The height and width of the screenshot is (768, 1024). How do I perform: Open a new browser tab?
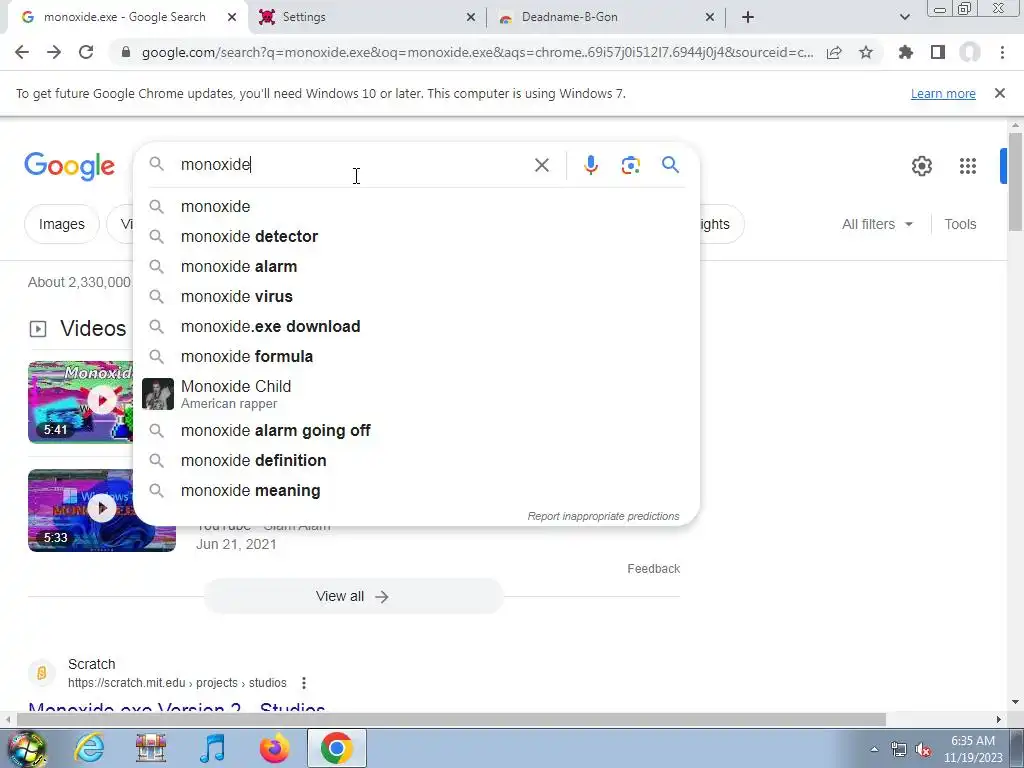click(748, 17)
